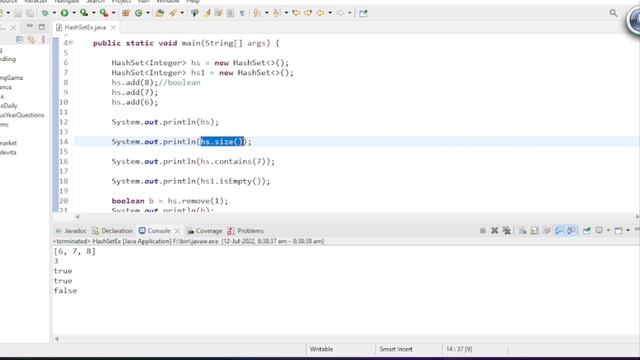Screen dimensions: 640x360
Task: Click the Save disk icon in toolbar
Action: (18, 13)
